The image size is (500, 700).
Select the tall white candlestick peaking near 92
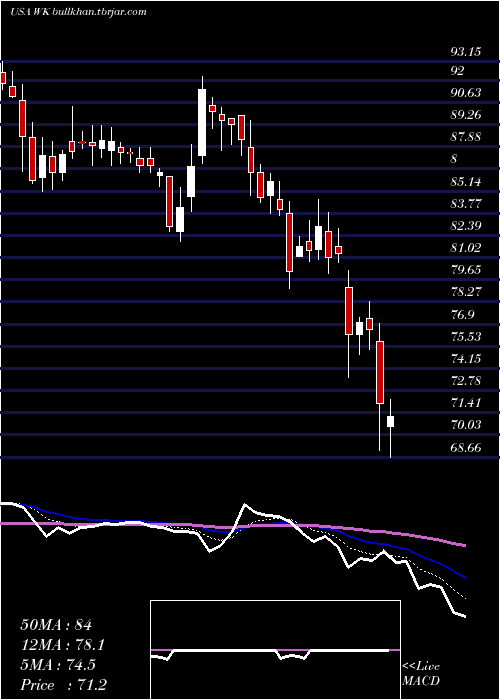[x=202, y=122]
